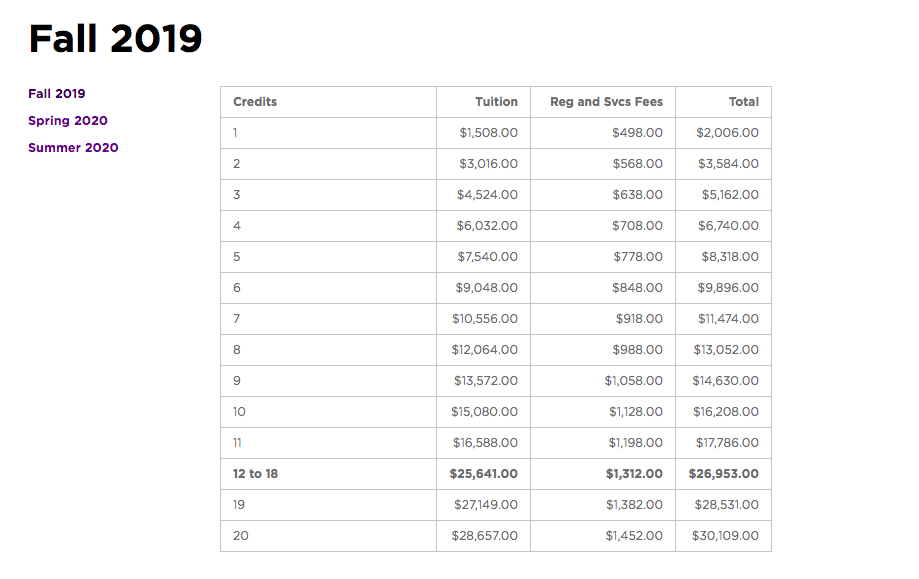Select the 12 to 18 credits cell
Image resolution: width=919 pixels, height=579 pixels.
[256, 474]
